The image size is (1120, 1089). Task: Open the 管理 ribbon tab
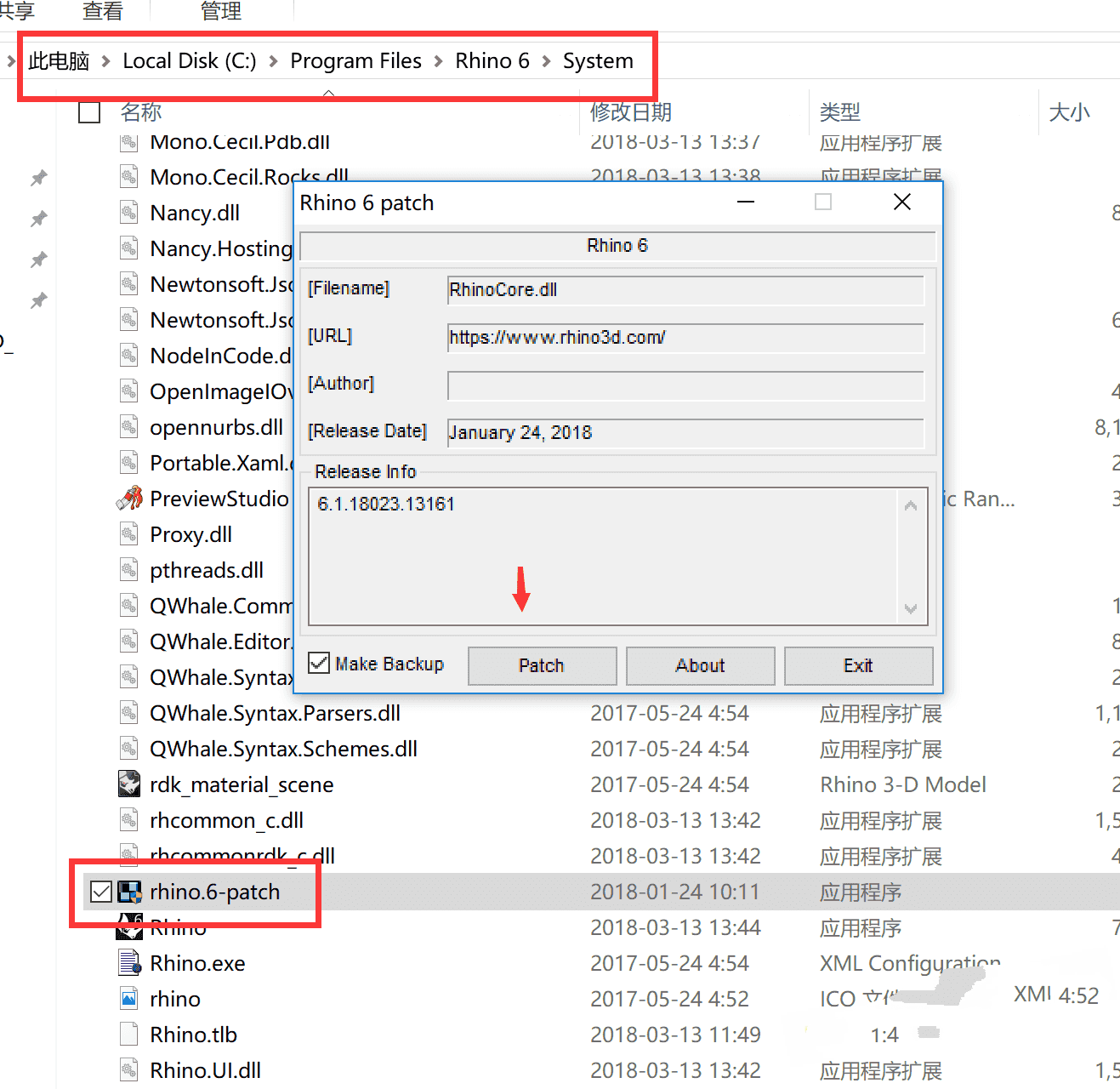(x=221, y=11)
